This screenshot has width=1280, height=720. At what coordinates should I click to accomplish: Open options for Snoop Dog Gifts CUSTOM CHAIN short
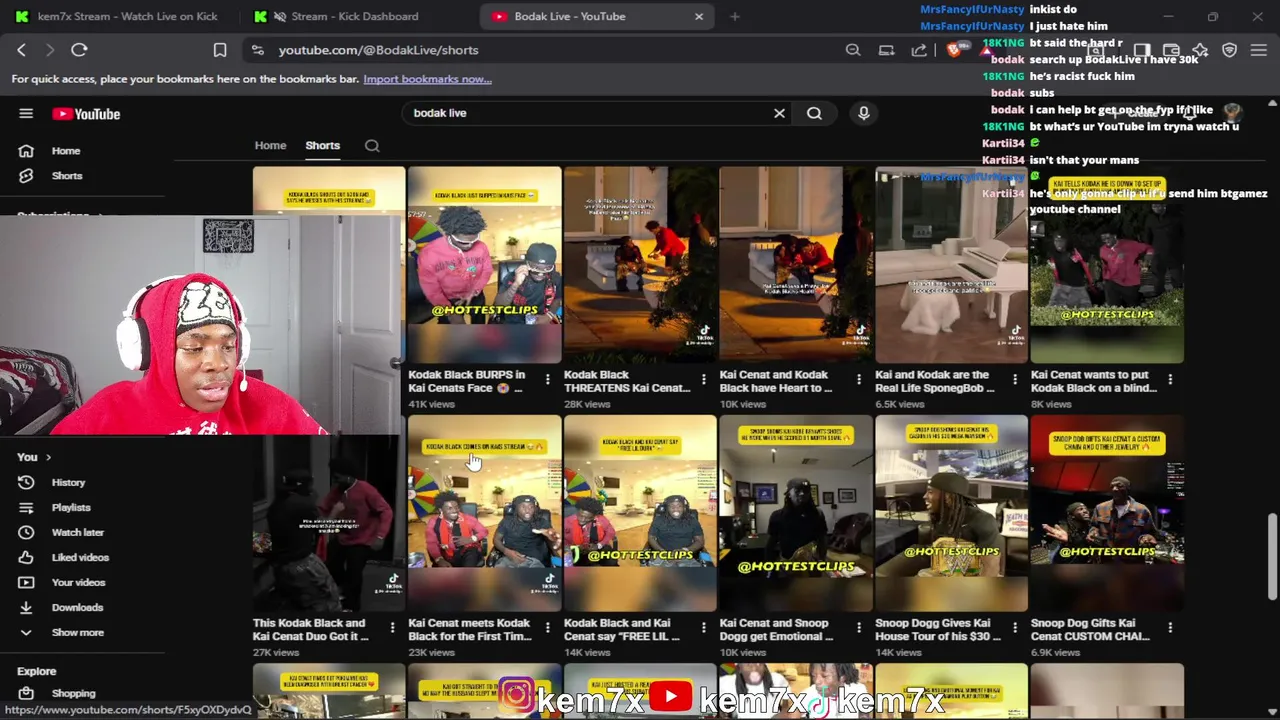click(x=1170, y=627)
